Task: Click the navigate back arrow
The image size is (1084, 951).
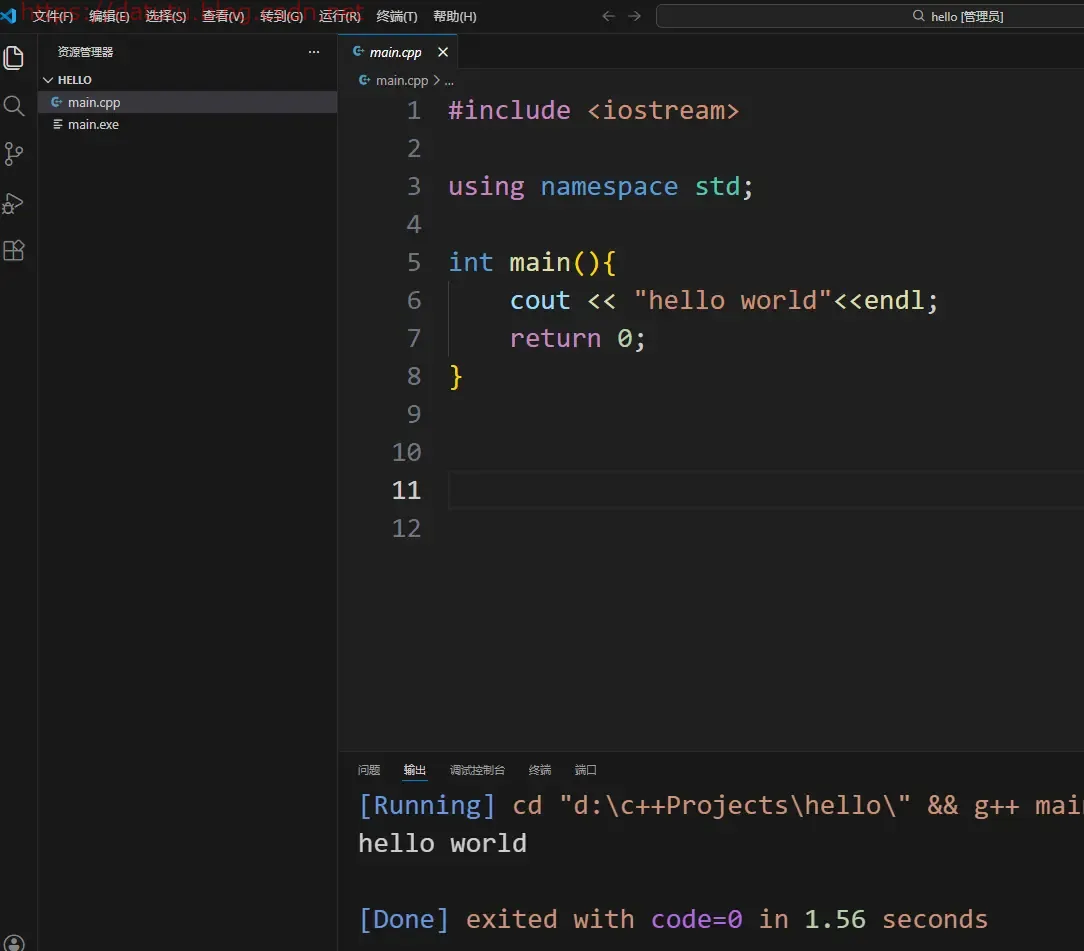Action: 609,16
